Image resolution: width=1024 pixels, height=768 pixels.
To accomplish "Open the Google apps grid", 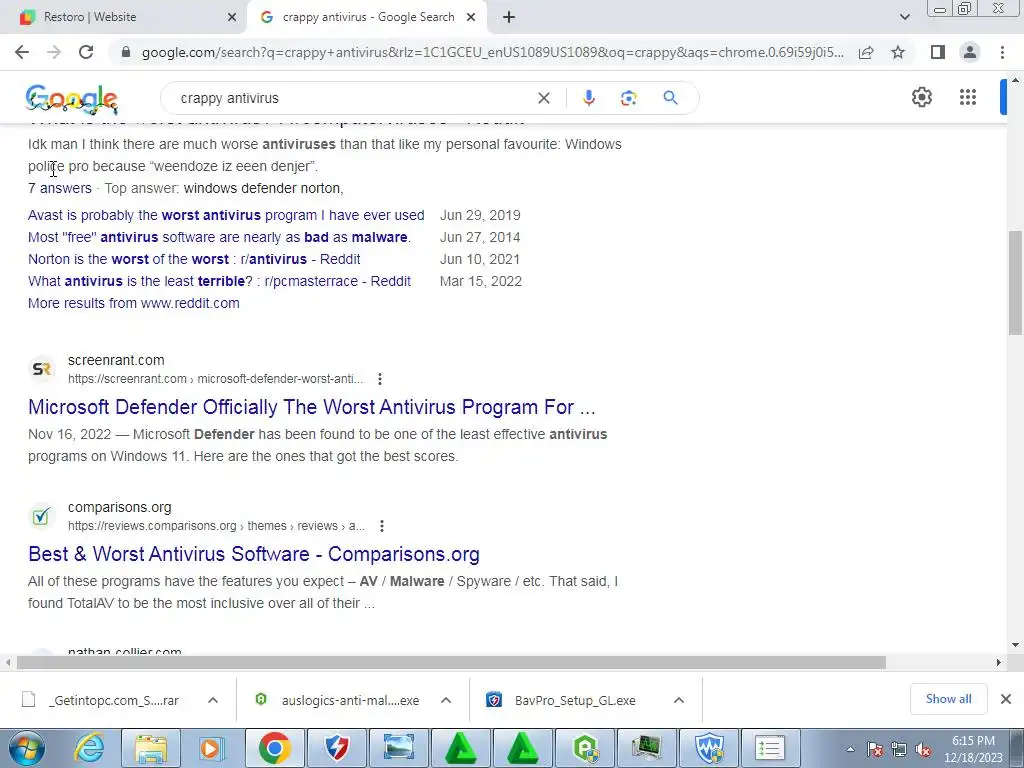I will [x=968, y=97].
